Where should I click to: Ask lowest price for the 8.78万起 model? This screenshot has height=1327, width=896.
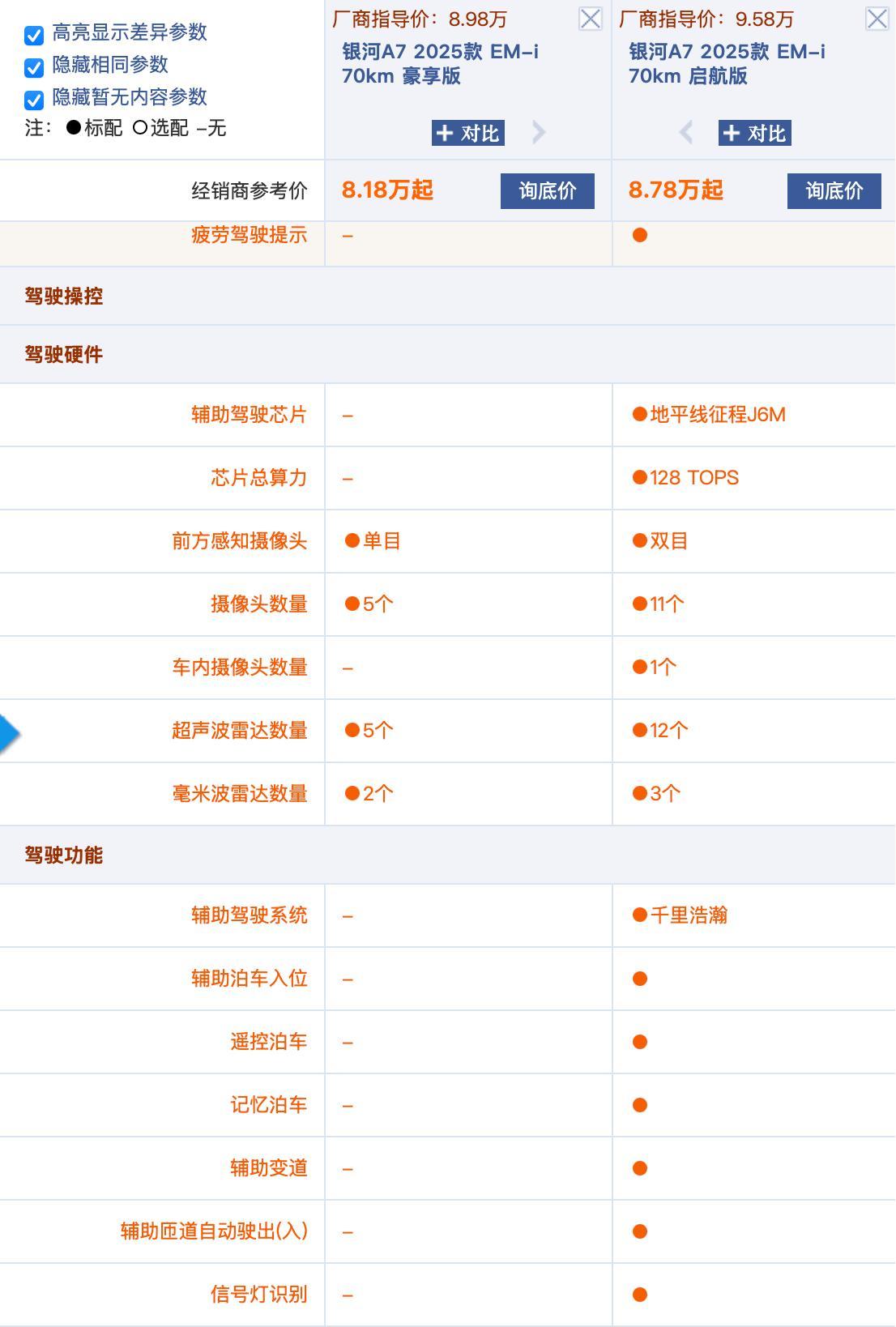[834, 190]
